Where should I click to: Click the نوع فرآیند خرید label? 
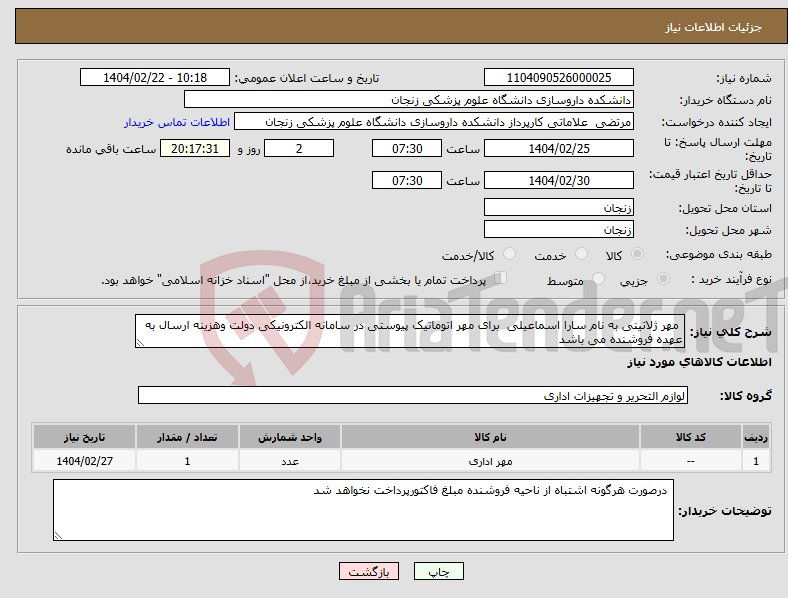[731, 279]
